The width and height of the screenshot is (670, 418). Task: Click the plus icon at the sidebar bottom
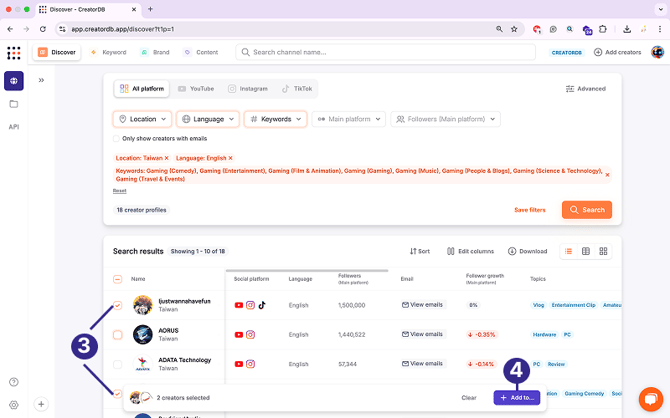click(x=41, y=404)
